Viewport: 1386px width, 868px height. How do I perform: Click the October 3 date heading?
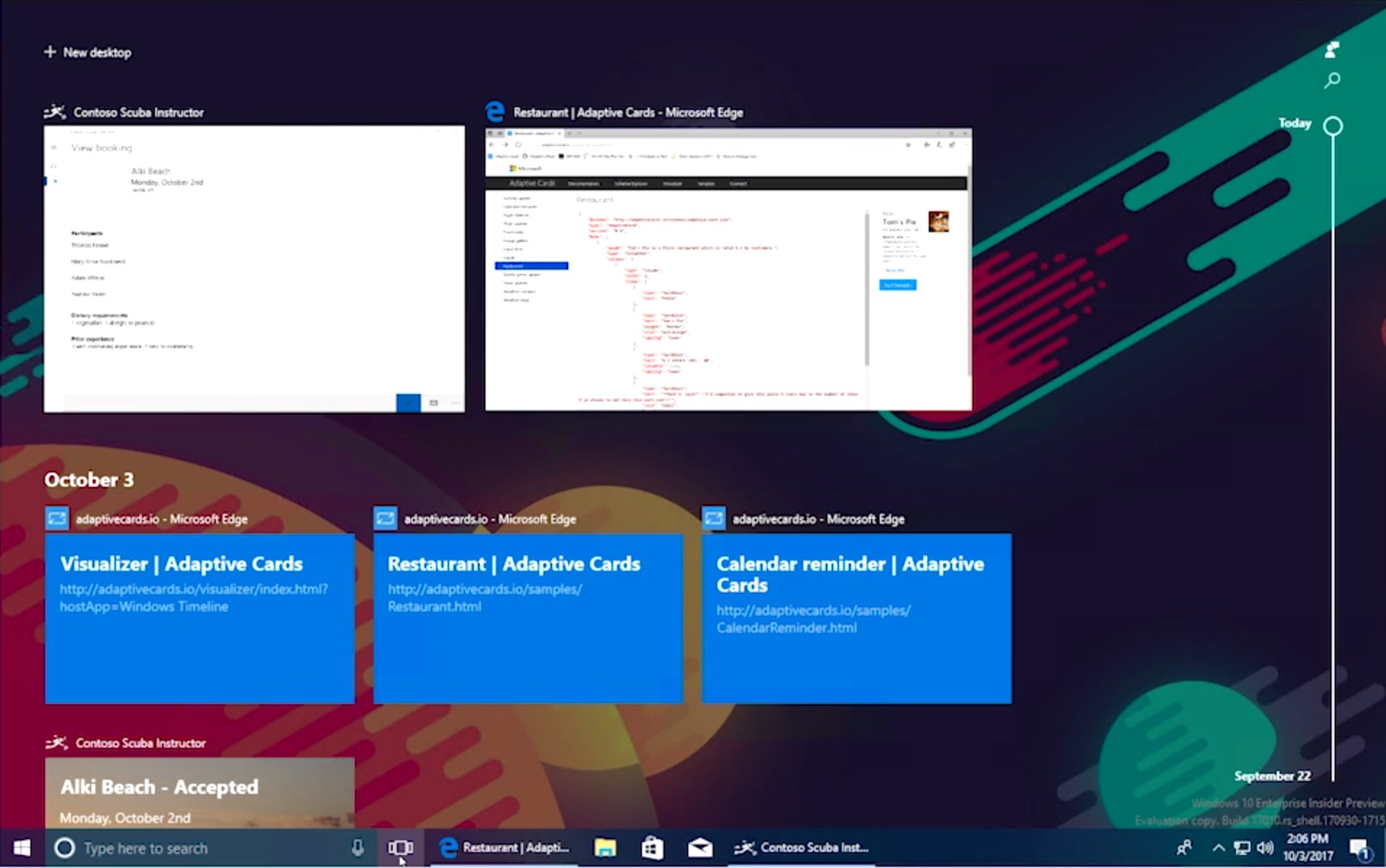coord(89,480)
